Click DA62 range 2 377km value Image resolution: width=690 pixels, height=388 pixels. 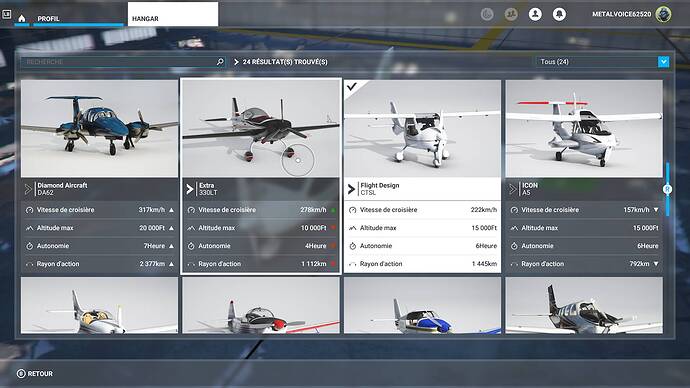click(152, 264)
